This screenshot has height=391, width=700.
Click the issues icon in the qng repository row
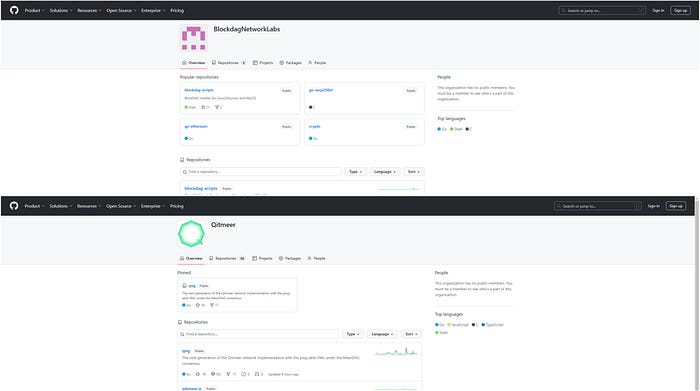click(243, 374)
